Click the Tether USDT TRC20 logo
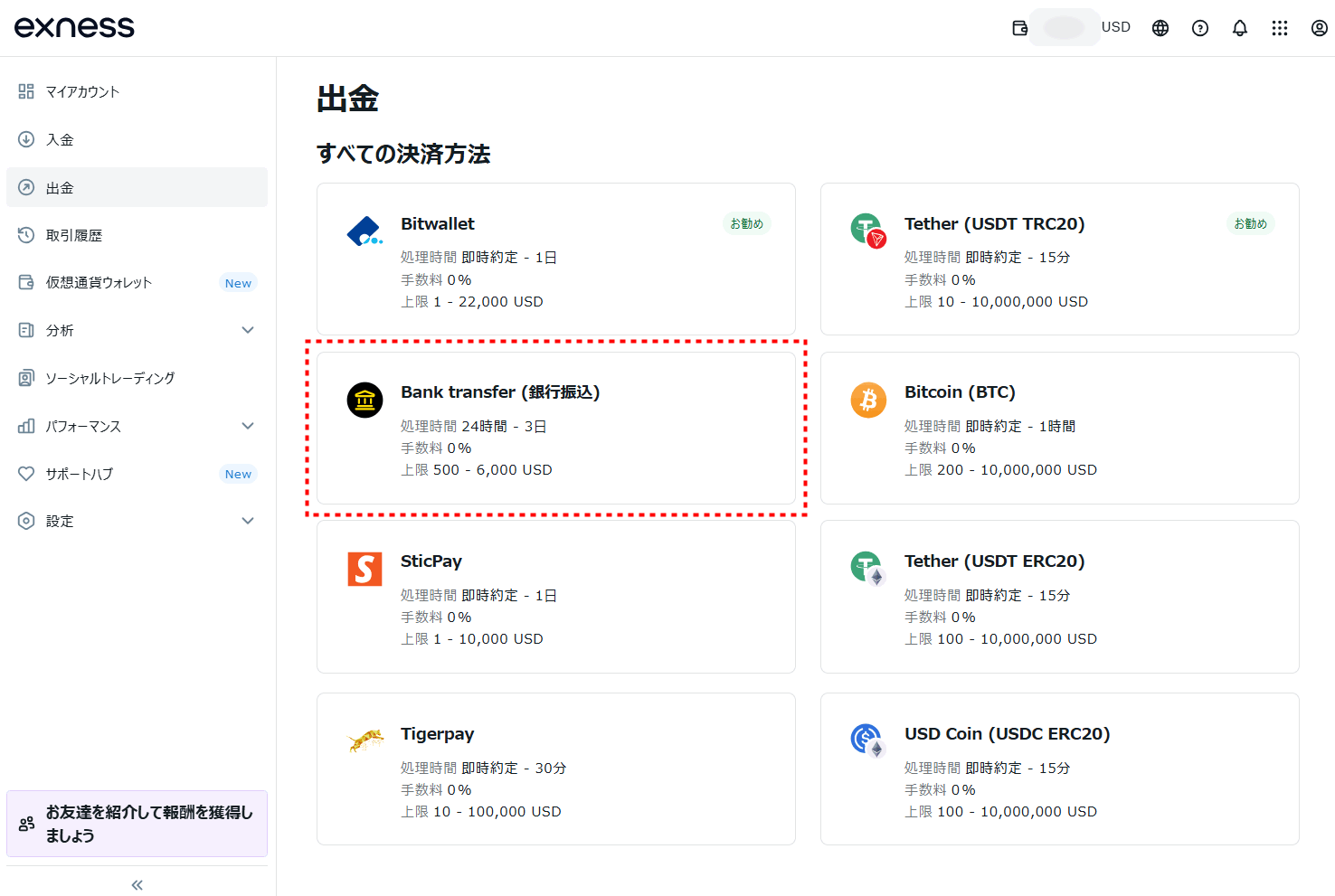 tap(868, 230)
